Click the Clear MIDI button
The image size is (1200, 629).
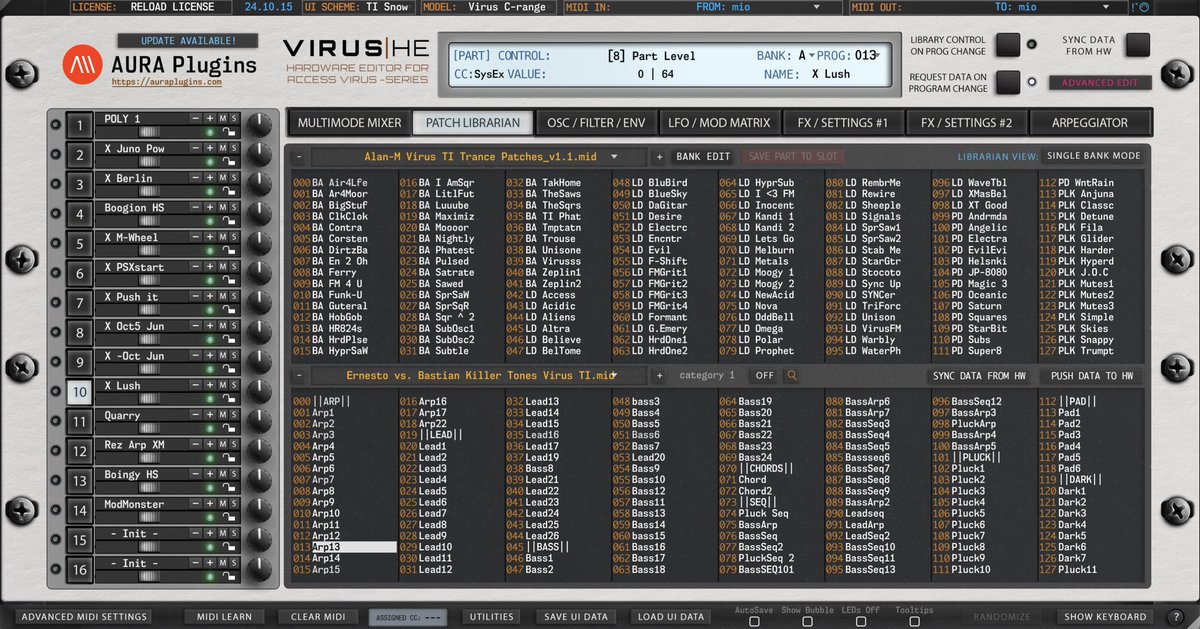318,617
